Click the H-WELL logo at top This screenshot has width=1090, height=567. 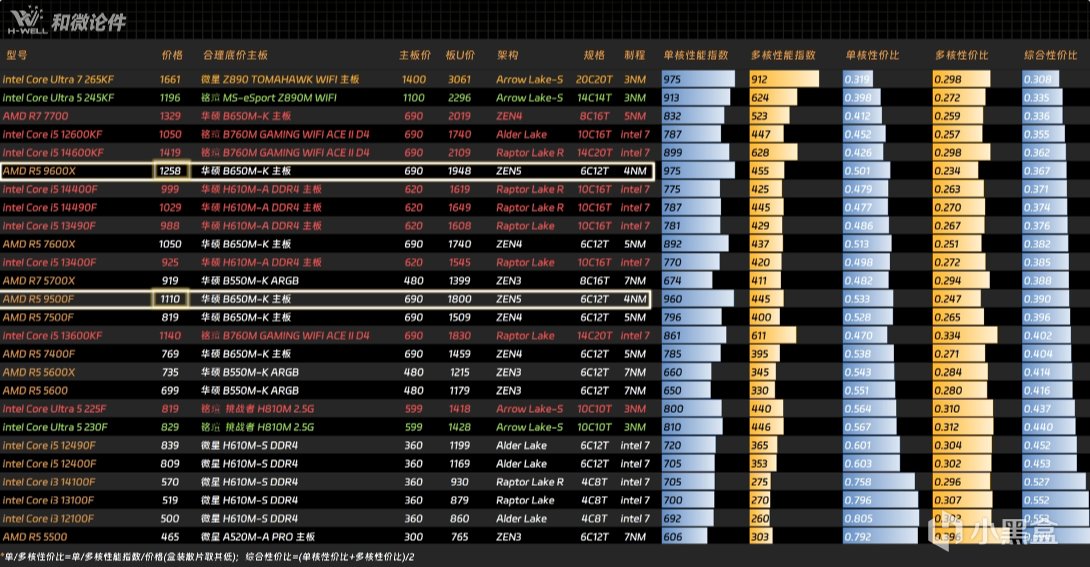[x=28, y=20]
